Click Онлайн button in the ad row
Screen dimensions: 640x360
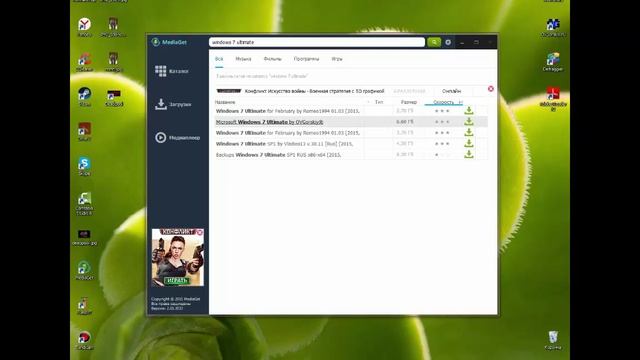pyautogui.click(x=451, y=91)
